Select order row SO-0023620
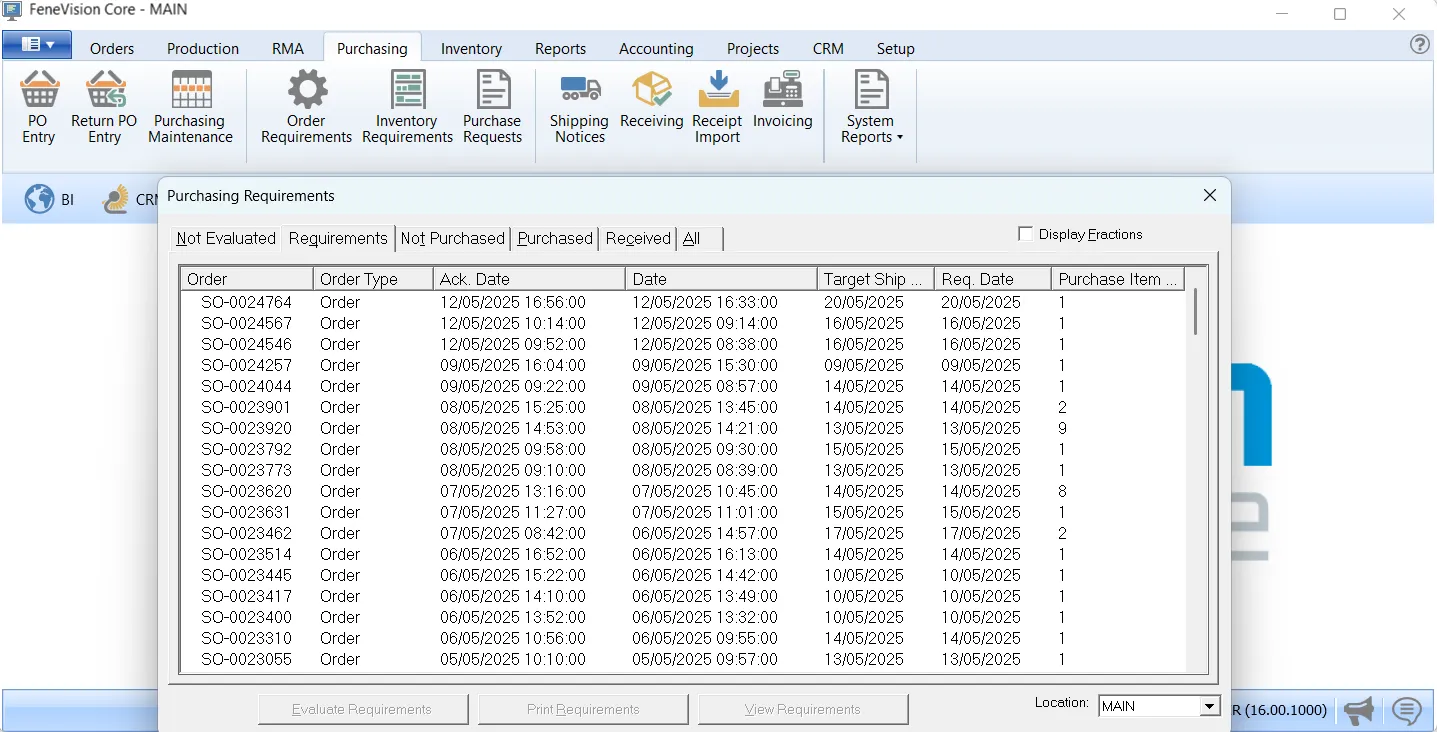This screenshot has width=1437, height=732. pyautogui.click(x=683, y=491)
